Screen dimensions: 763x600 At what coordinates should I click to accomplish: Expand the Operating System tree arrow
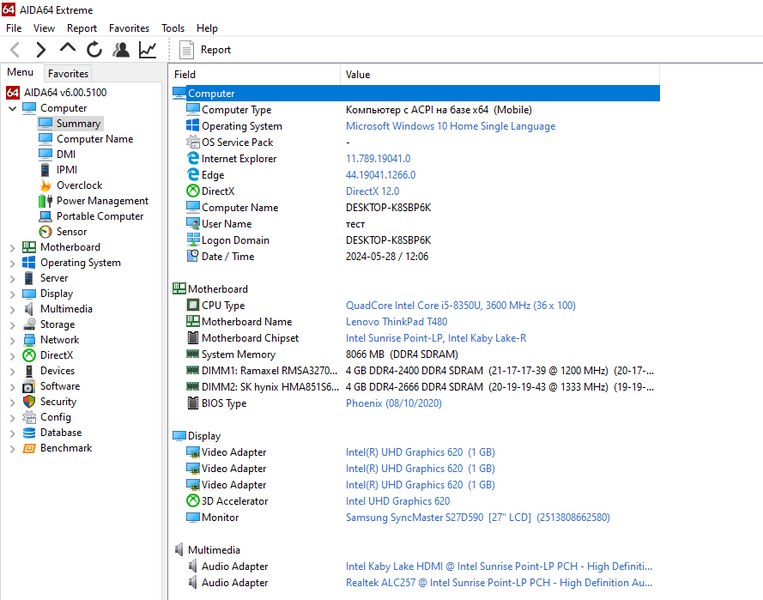tap(13, 263)
